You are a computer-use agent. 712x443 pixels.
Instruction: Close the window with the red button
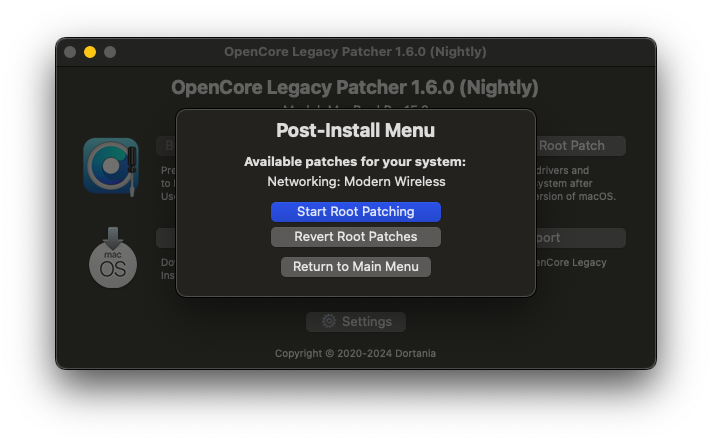70,52
